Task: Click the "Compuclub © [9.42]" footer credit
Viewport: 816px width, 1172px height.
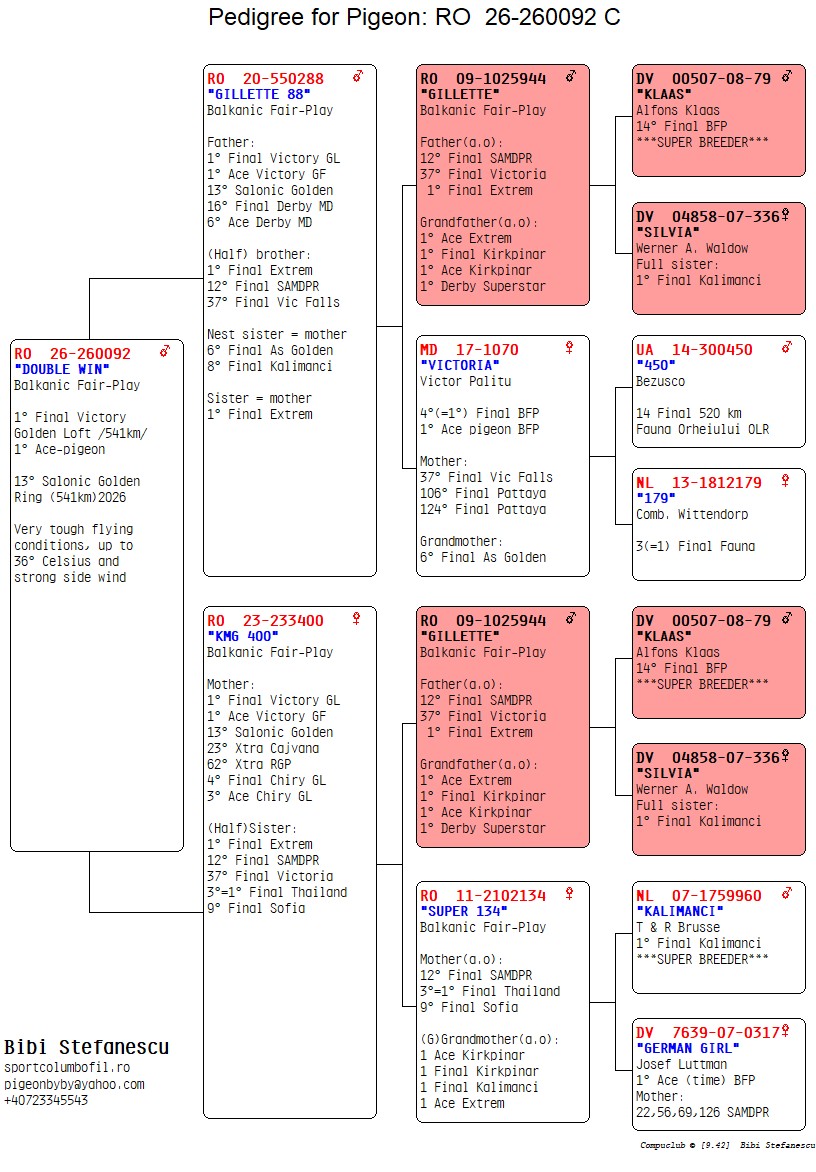Action: 684,1145
